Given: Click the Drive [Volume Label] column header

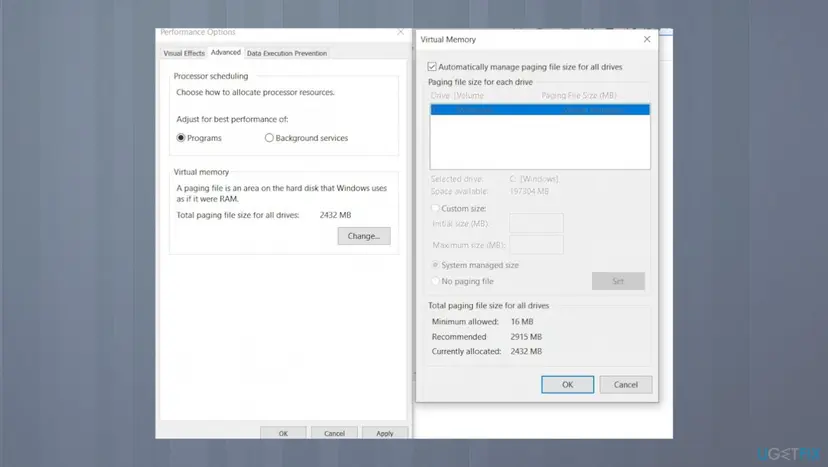Looking at the screenshot, I should point(457,96).
